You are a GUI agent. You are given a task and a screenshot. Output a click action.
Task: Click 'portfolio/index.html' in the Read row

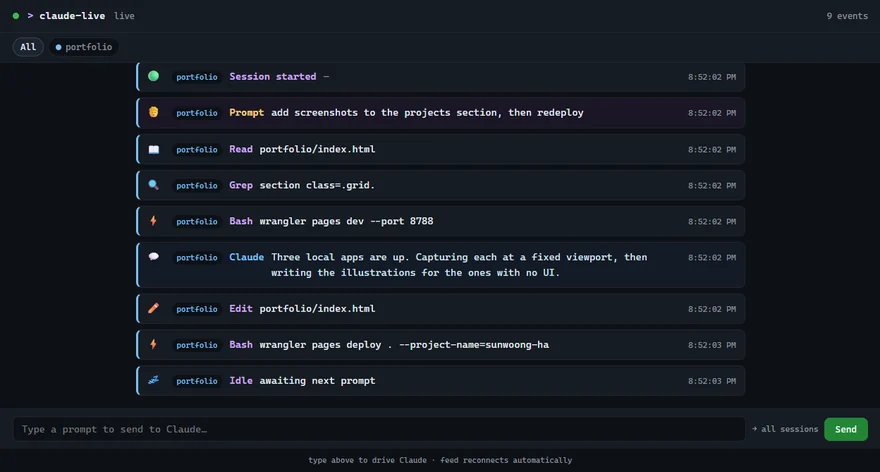pyautogui.click(x=317, y=149)
